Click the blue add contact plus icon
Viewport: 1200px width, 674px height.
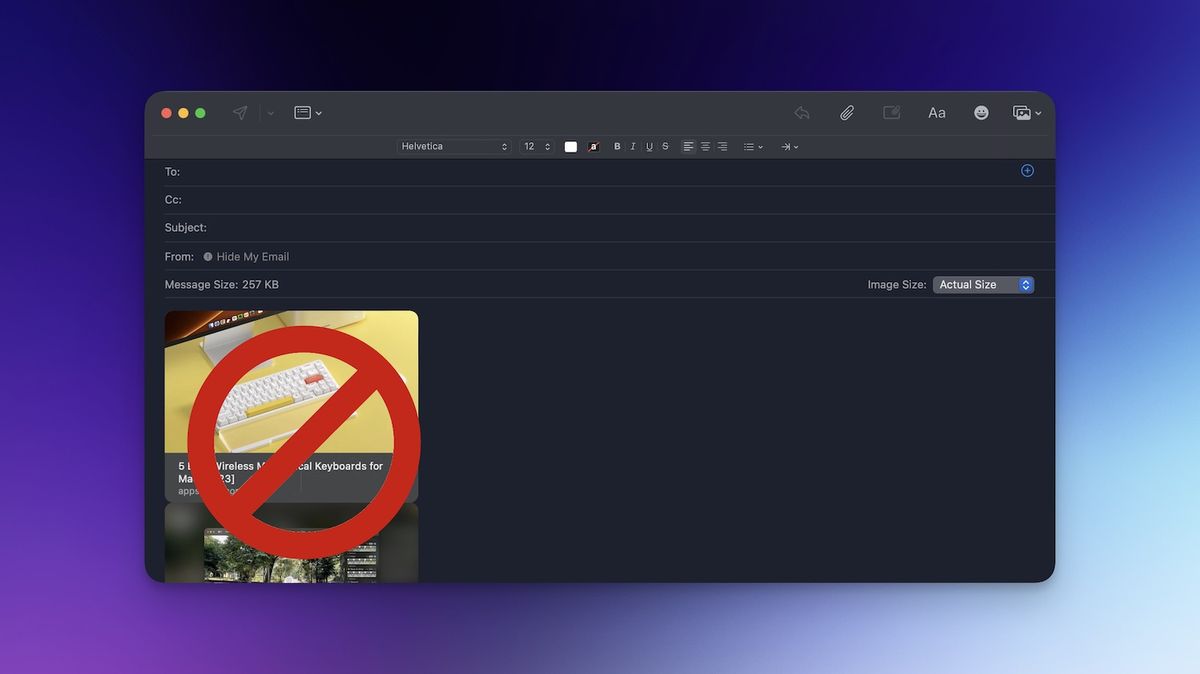[1027, 171]
